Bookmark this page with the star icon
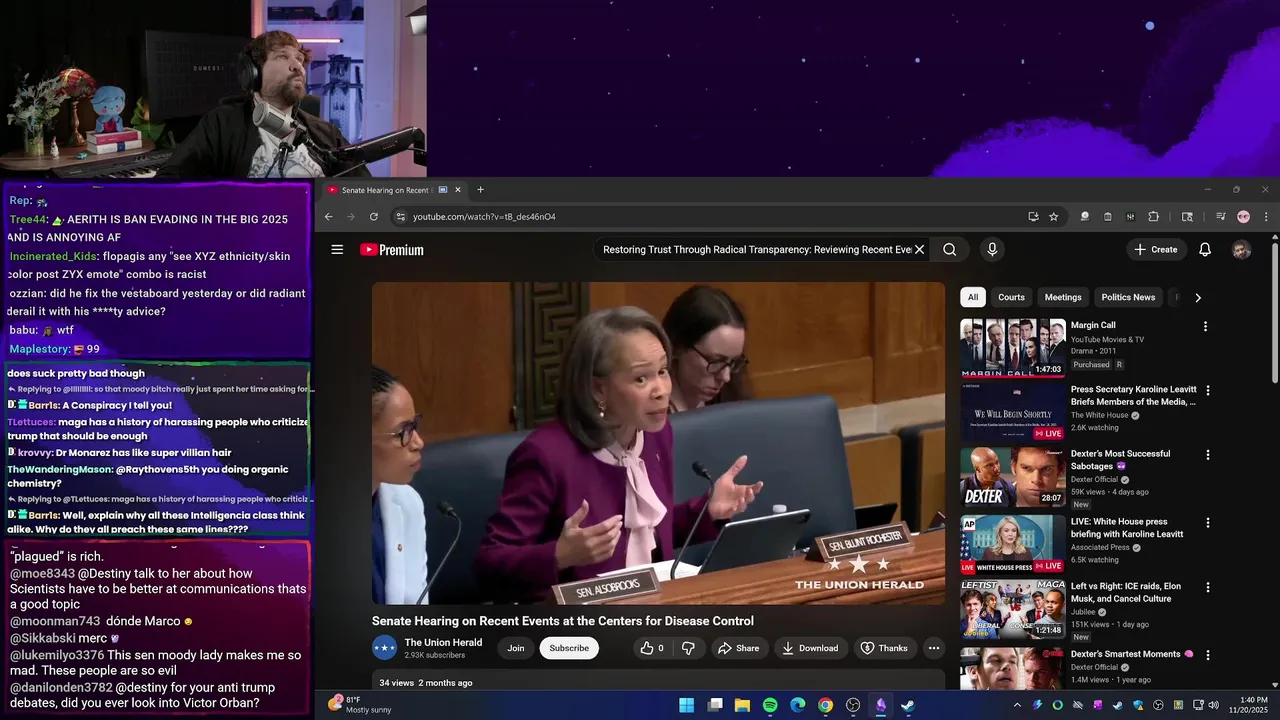Viewport: 1280px width, 720px height. click(1053, 217)
